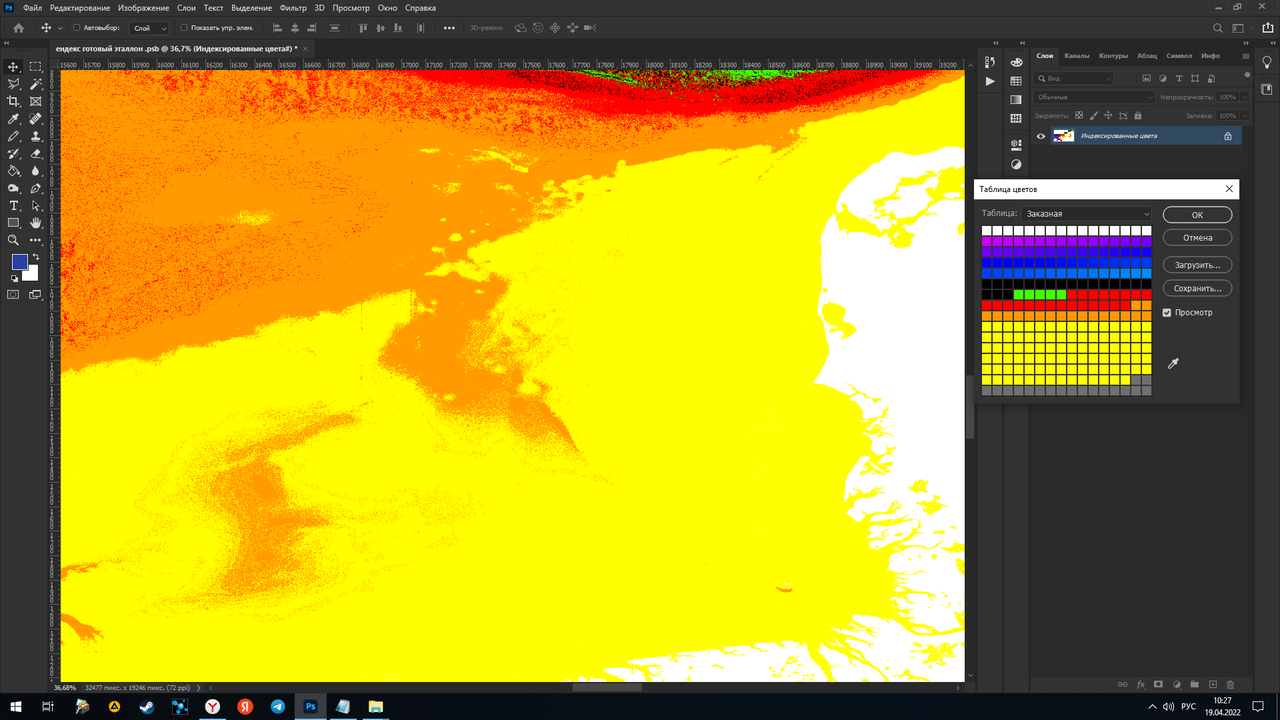The image size is (1280, 720).
Task: Open the Таблица dropdown showing Заказная
Action: (x=1087, y=214)
